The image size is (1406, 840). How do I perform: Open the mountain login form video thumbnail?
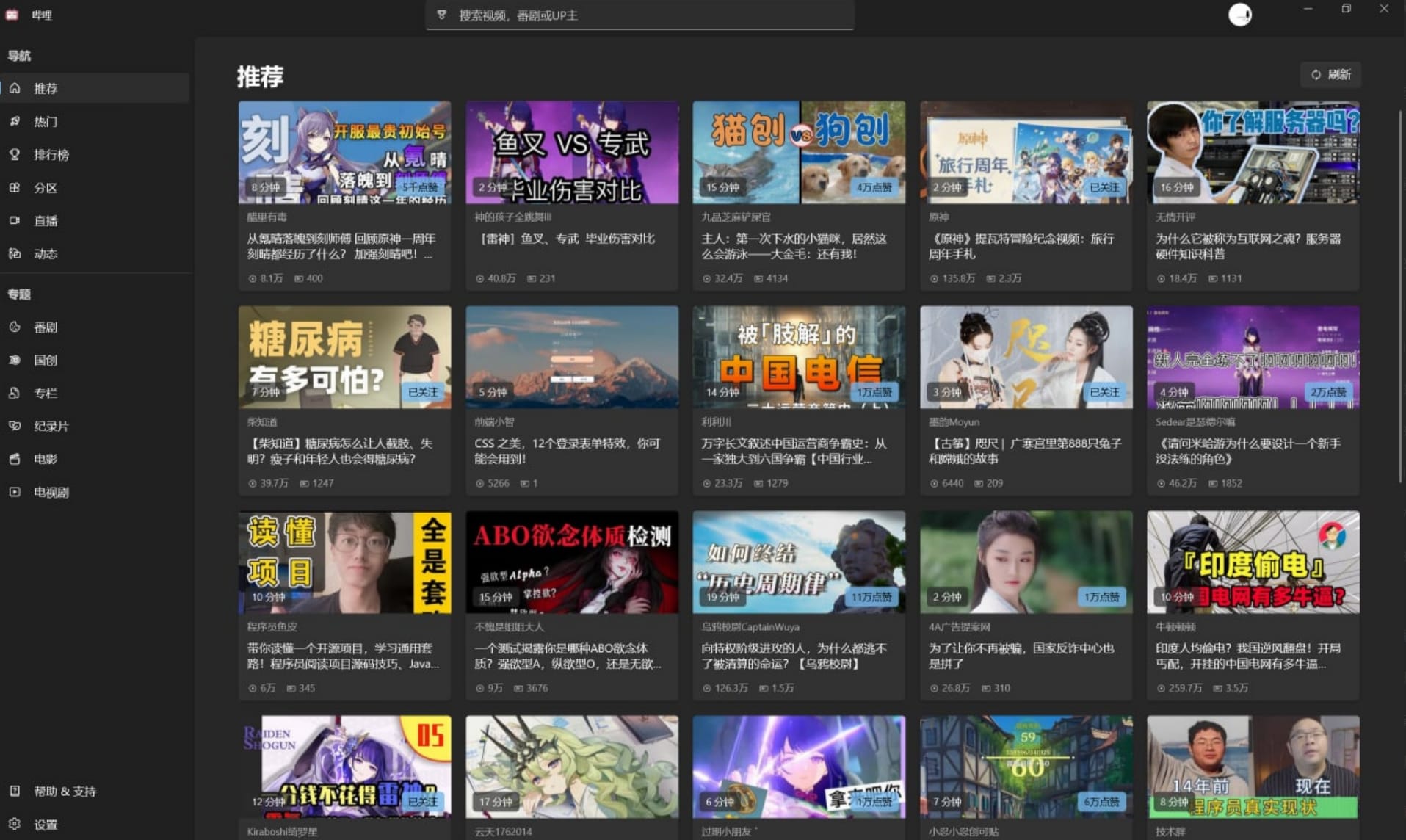[x=572, y=358]
